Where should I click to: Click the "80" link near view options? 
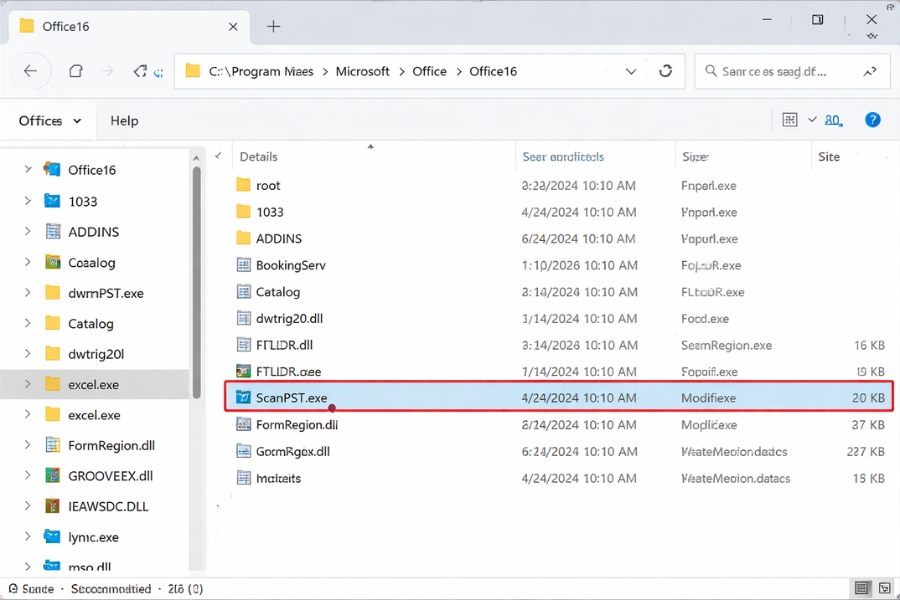(834, 119)
